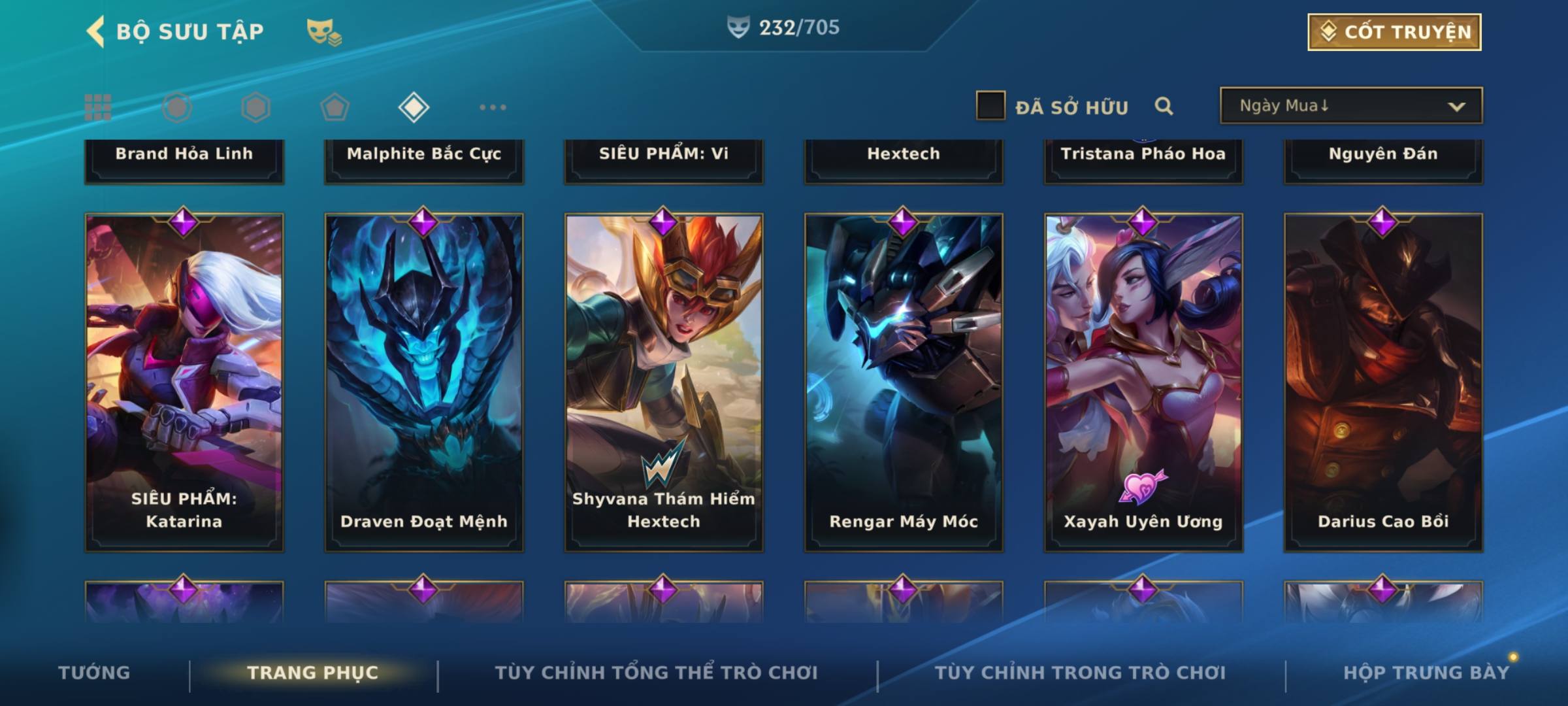Screen dimensions: 1568x706
Task: Expand the Ngày Mua sort dropdown
Action: coord(1351,105)
